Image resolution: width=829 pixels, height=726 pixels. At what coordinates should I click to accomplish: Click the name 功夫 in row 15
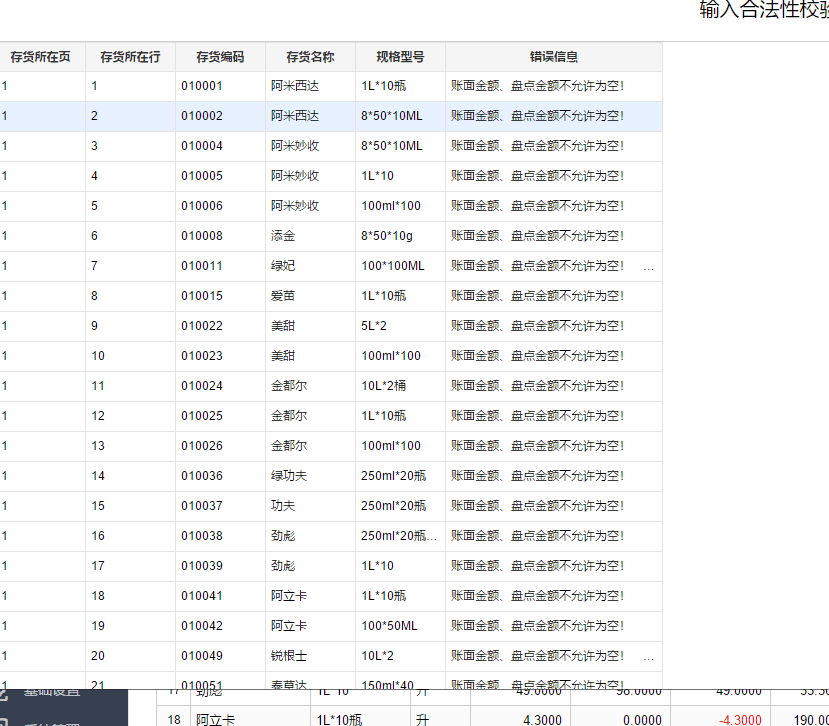(283, 506)
